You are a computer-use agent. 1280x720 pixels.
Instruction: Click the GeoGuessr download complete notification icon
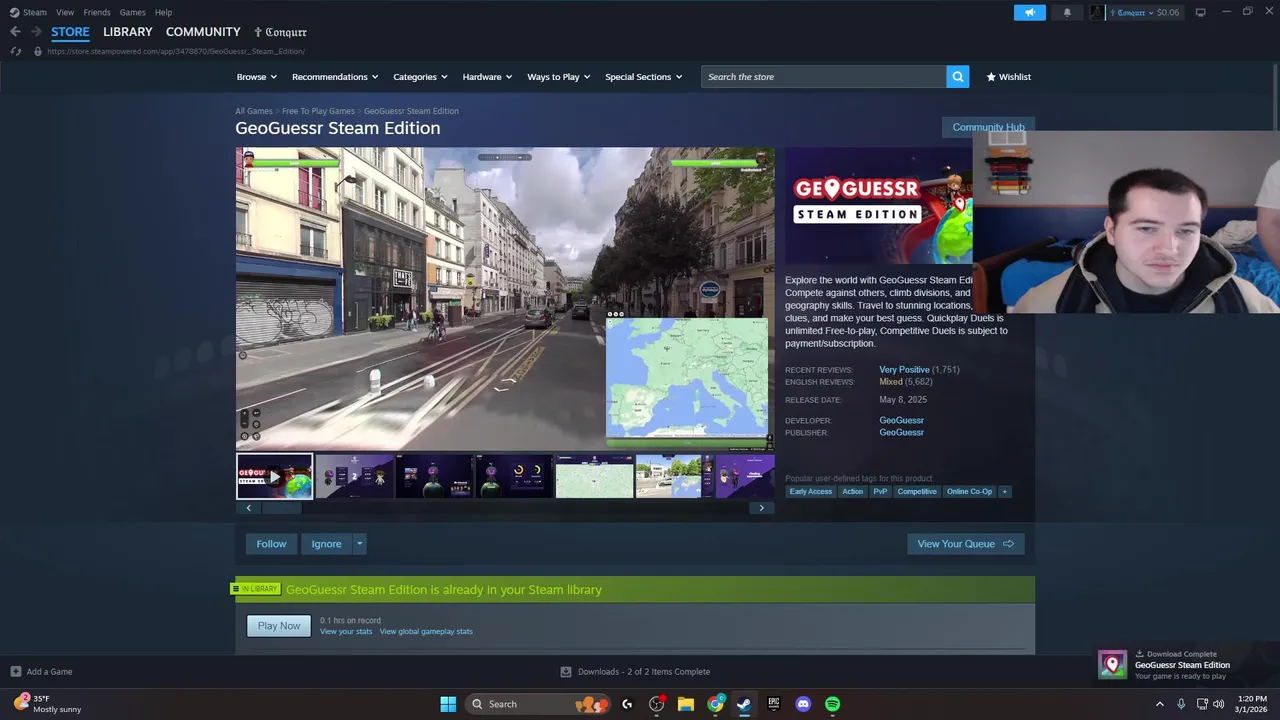tap(1112, 665)
